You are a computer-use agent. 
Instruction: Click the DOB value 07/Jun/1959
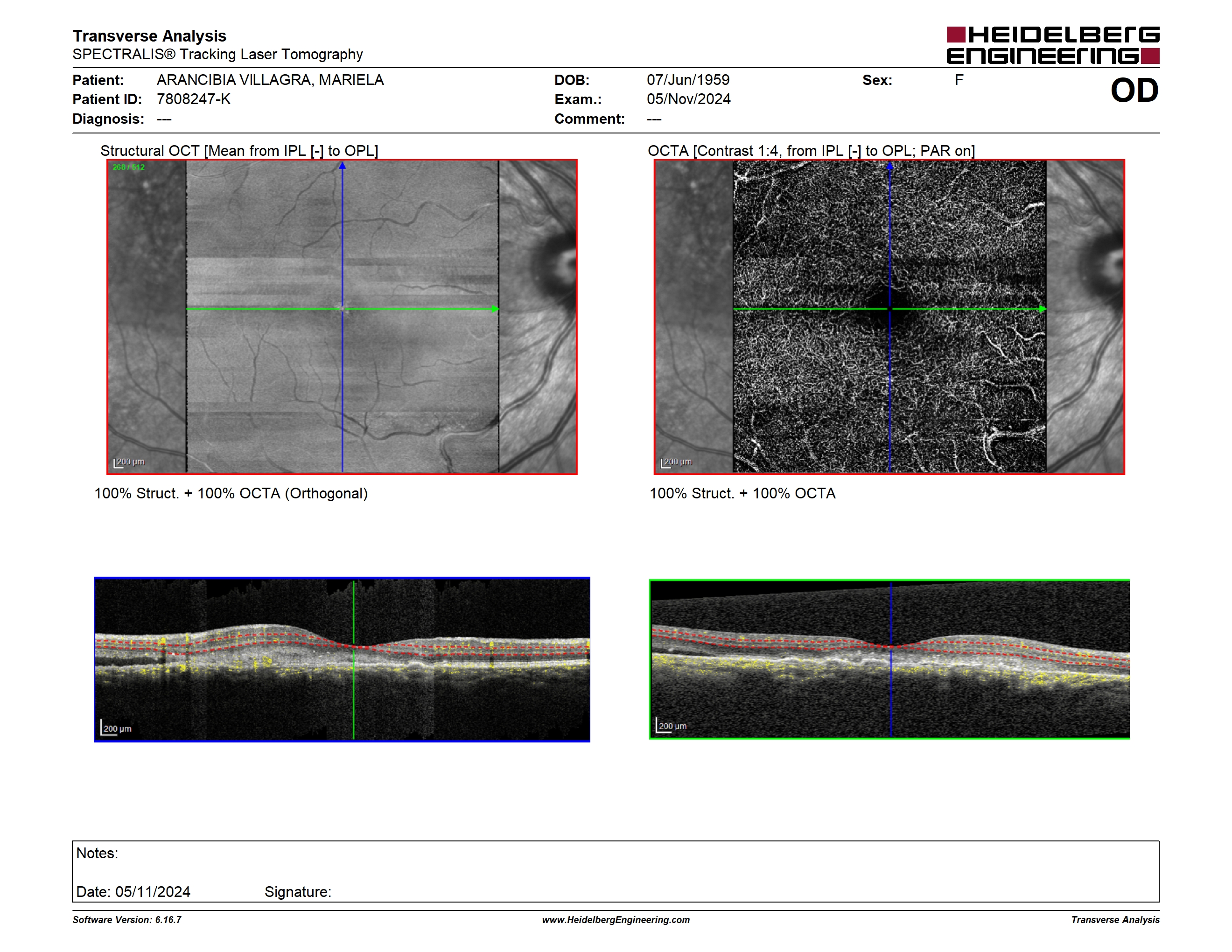(x=688, y=80)
